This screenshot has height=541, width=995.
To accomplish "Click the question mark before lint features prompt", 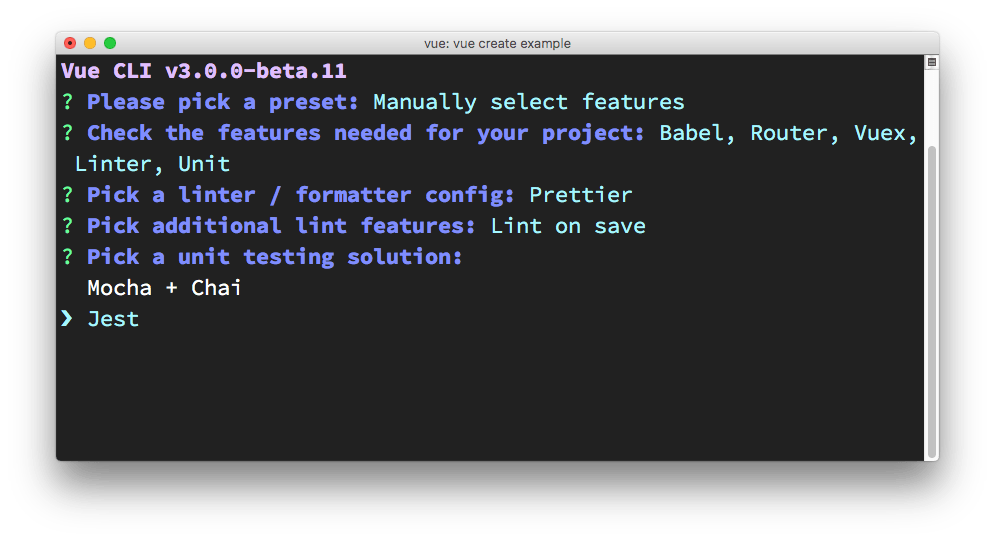I will point(67,226).
